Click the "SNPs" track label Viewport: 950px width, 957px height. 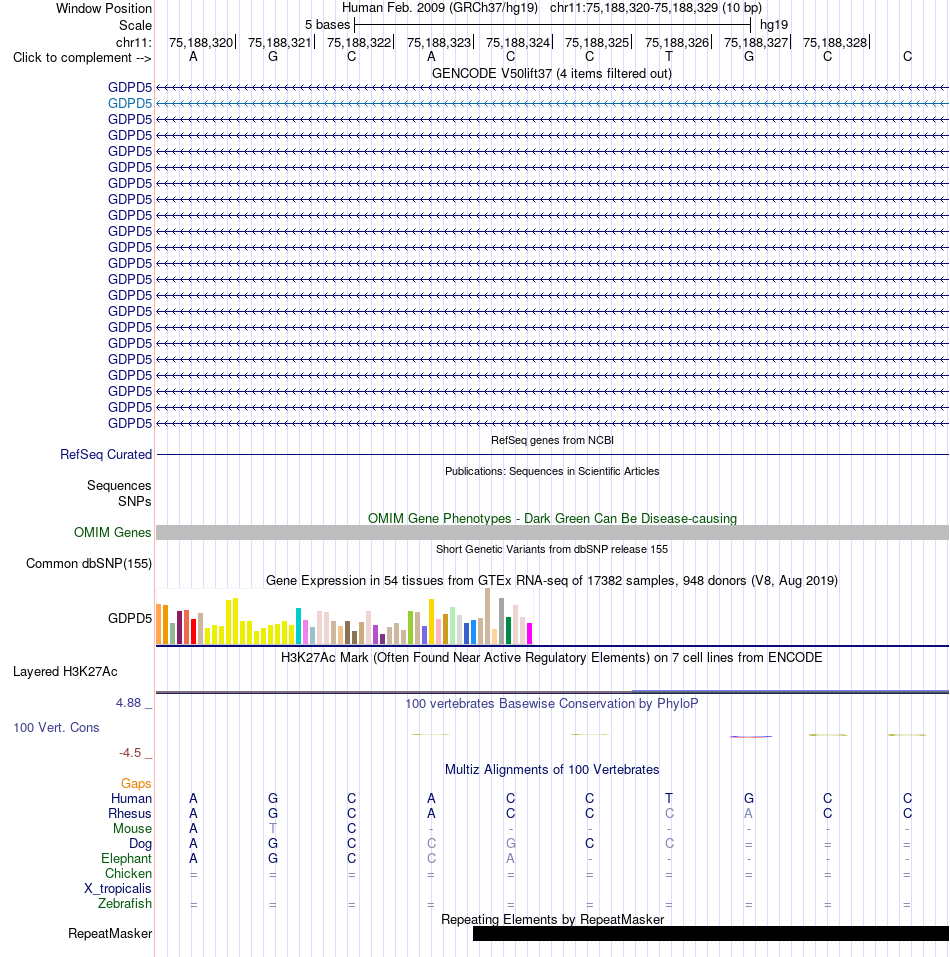click(x=135, y=502)
